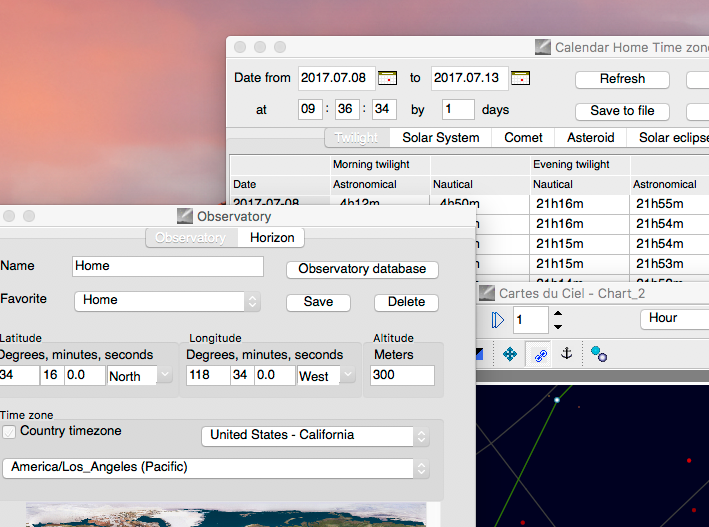
Task: Open the North latitude direction dropdown
Action: click(x=140, y=375)
